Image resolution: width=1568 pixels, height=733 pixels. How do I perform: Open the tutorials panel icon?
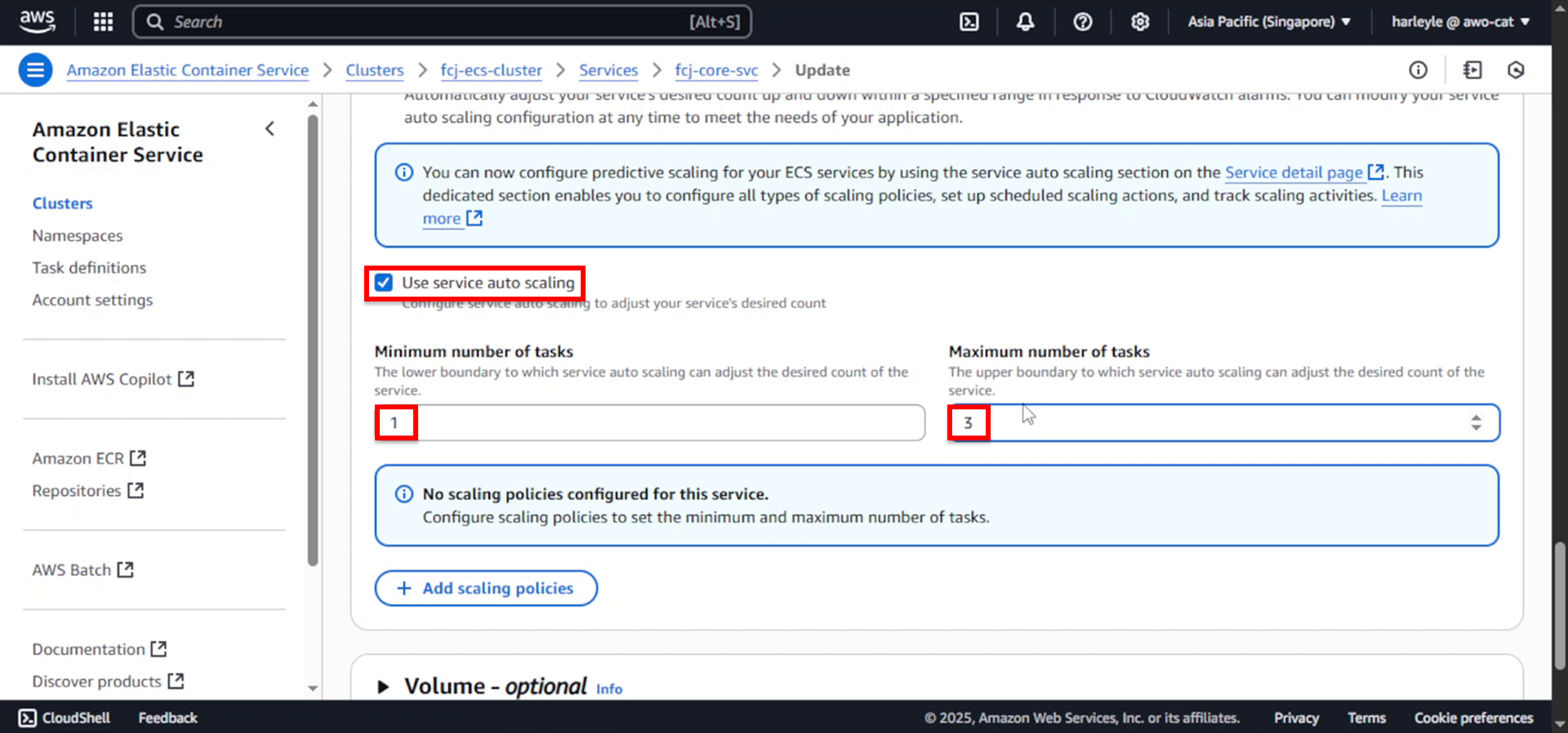pos(1472,70)
